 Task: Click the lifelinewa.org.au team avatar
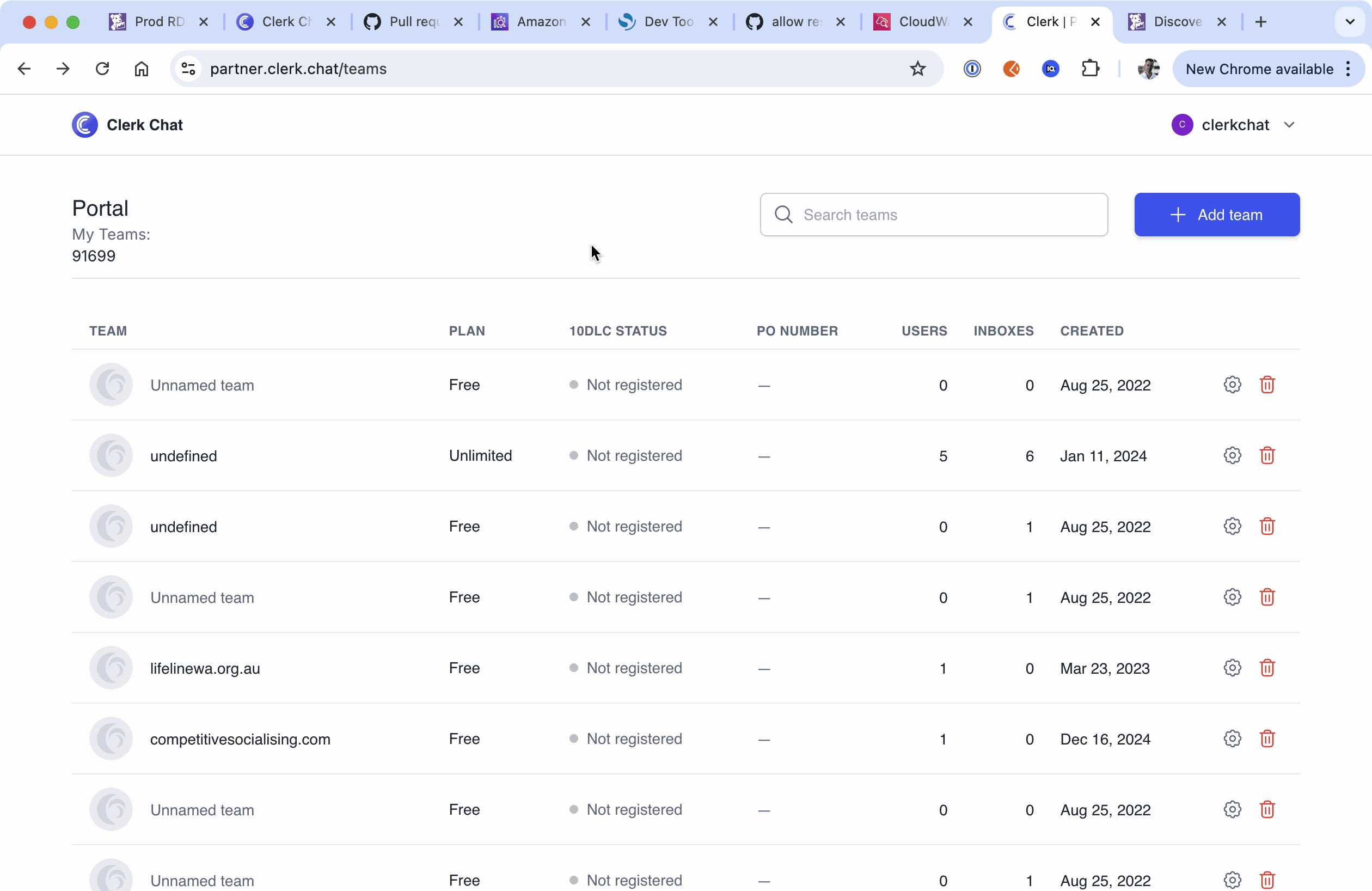pos(111,668)
